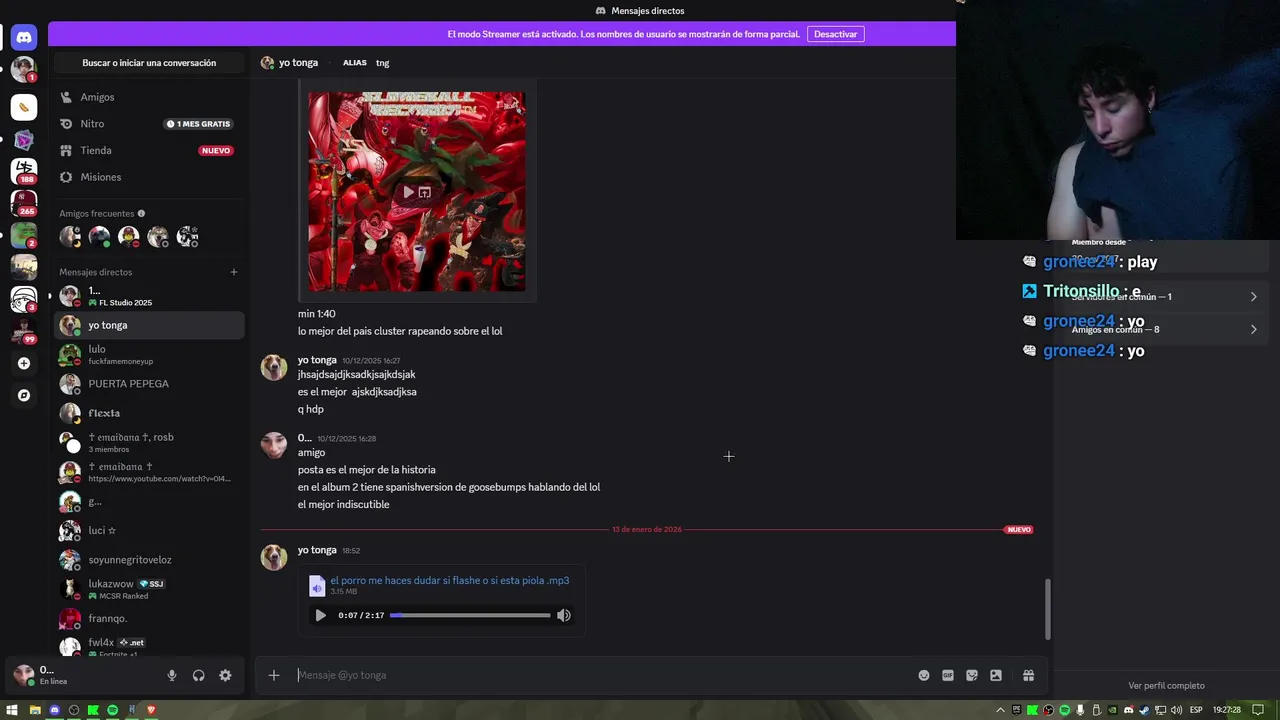Screen dimensions: 1280x720
Task: Click the Amigos frecuentes info icon
Action: point(141,213)
